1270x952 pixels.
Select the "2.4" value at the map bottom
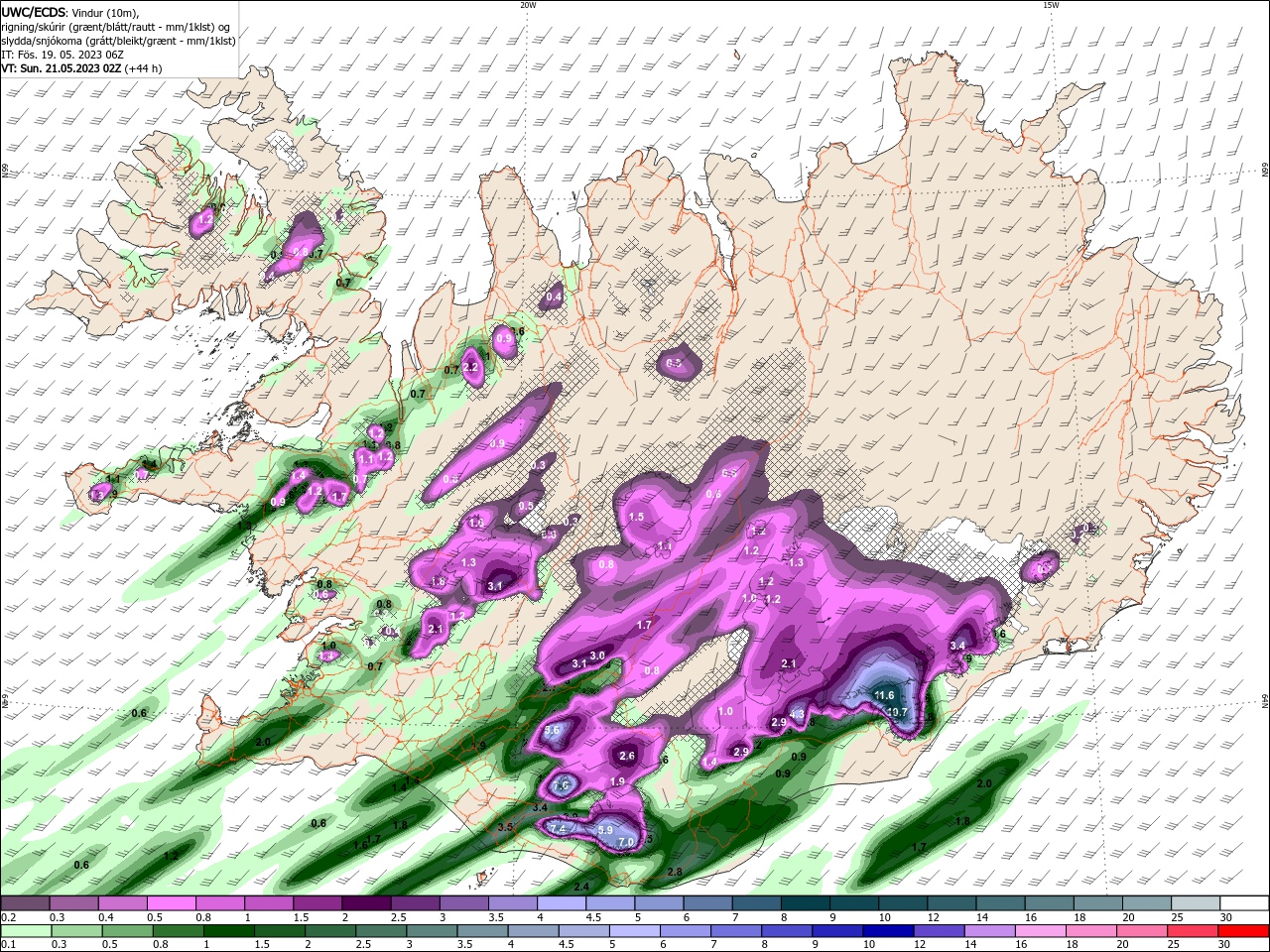581,887
